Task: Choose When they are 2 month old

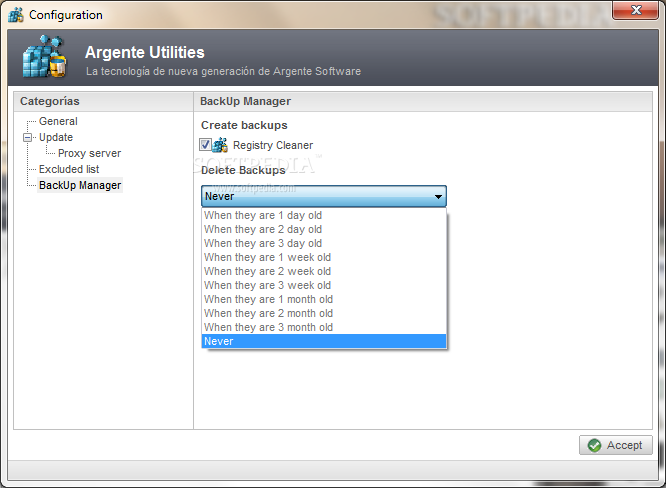Action: click(324, 313)
